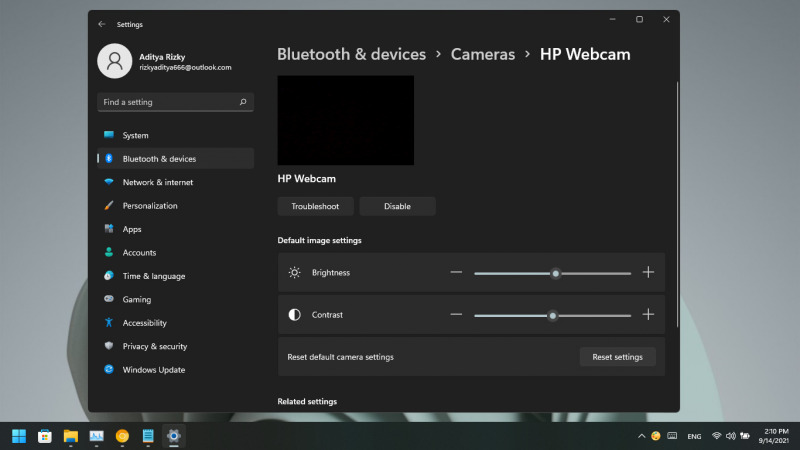Click the search magnifier icon
Viewport: 800px width, 450px height.
pyautogui.click(x=243, y=102)
